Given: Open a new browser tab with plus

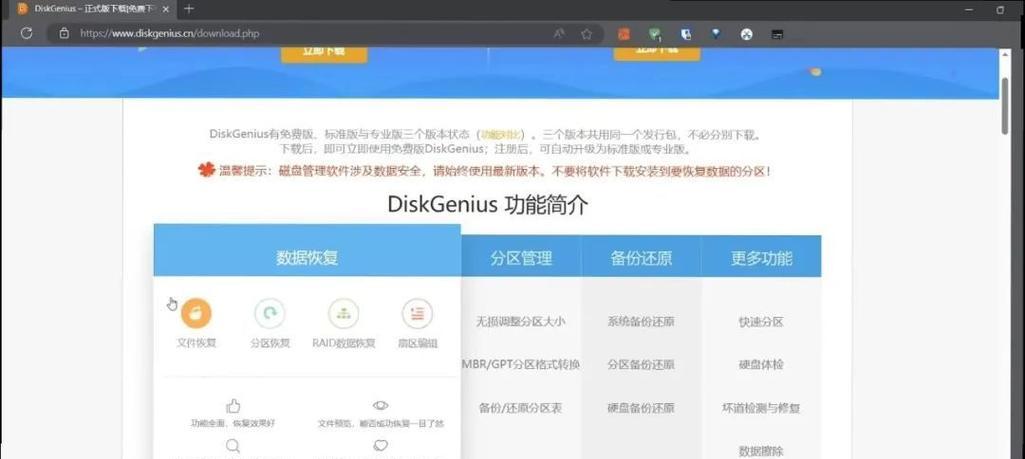Looking at the screenshot, I should 189,9.
